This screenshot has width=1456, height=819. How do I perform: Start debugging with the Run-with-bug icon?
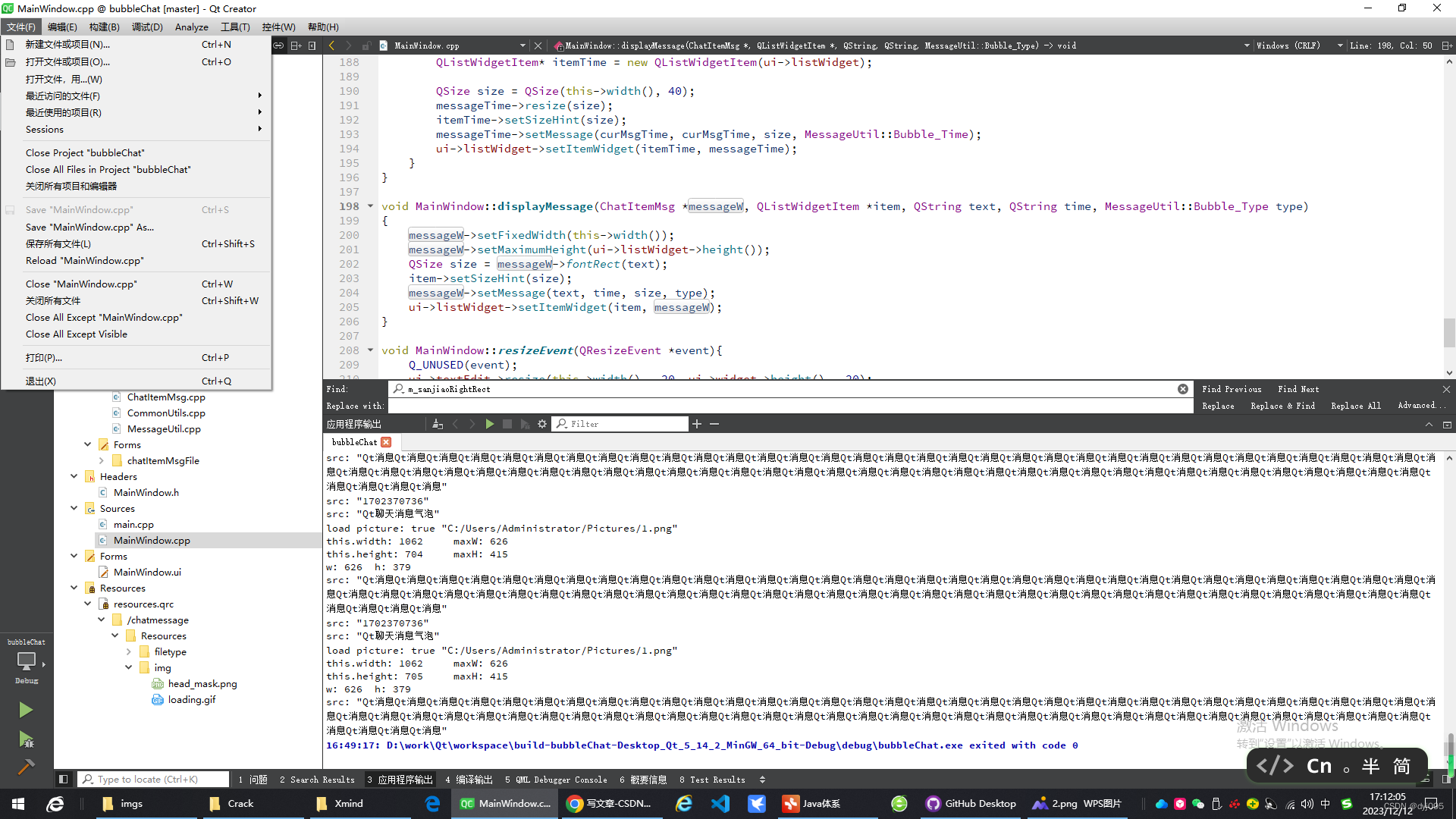25,739
